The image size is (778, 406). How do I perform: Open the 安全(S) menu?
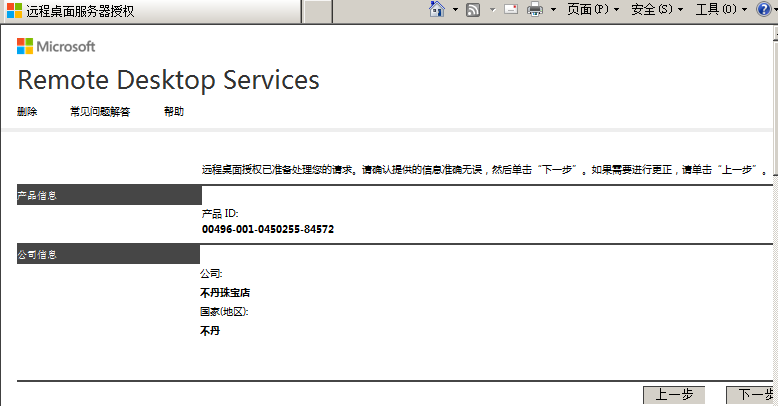pos(657,10)
